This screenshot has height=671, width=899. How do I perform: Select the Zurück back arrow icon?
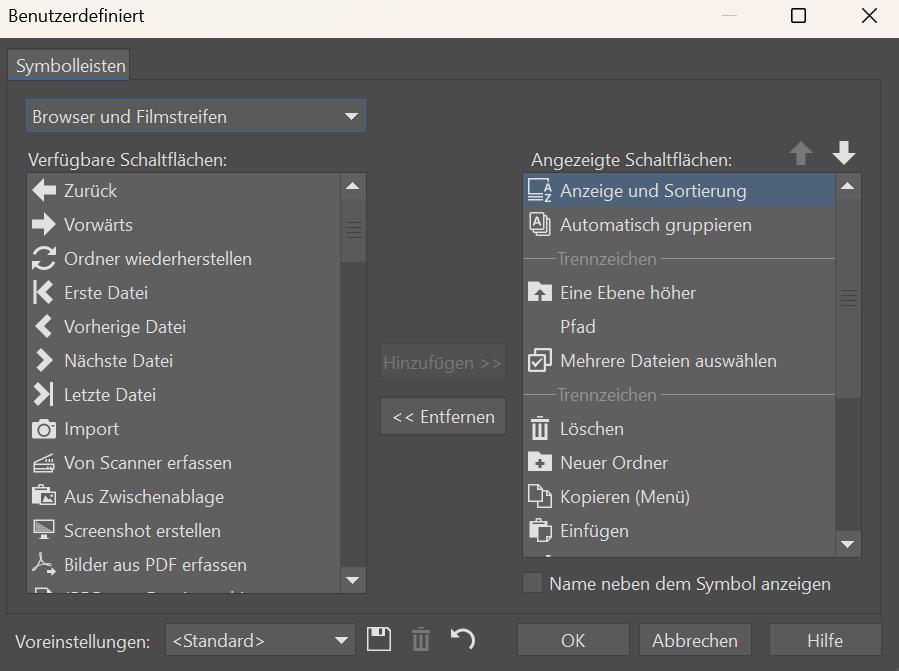(x=44, y=190)
